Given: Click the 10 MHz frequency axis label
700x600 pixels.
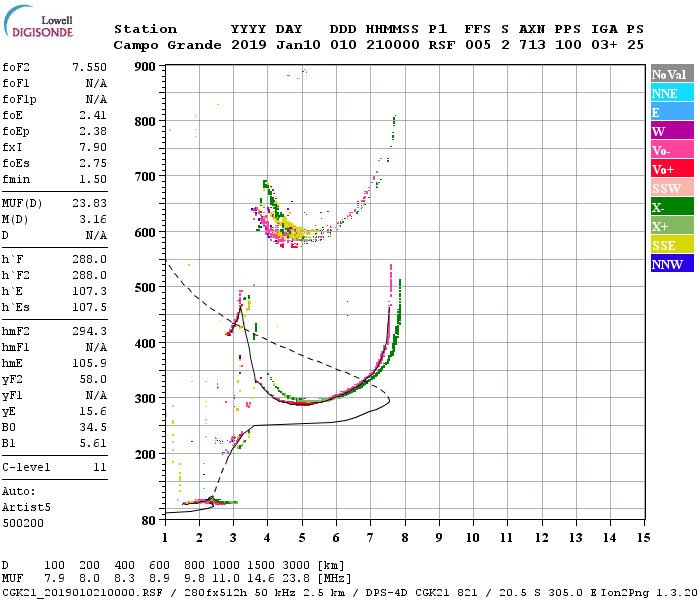Looking at the screenshot, I should pyautogui.click(x=473, y=538).
